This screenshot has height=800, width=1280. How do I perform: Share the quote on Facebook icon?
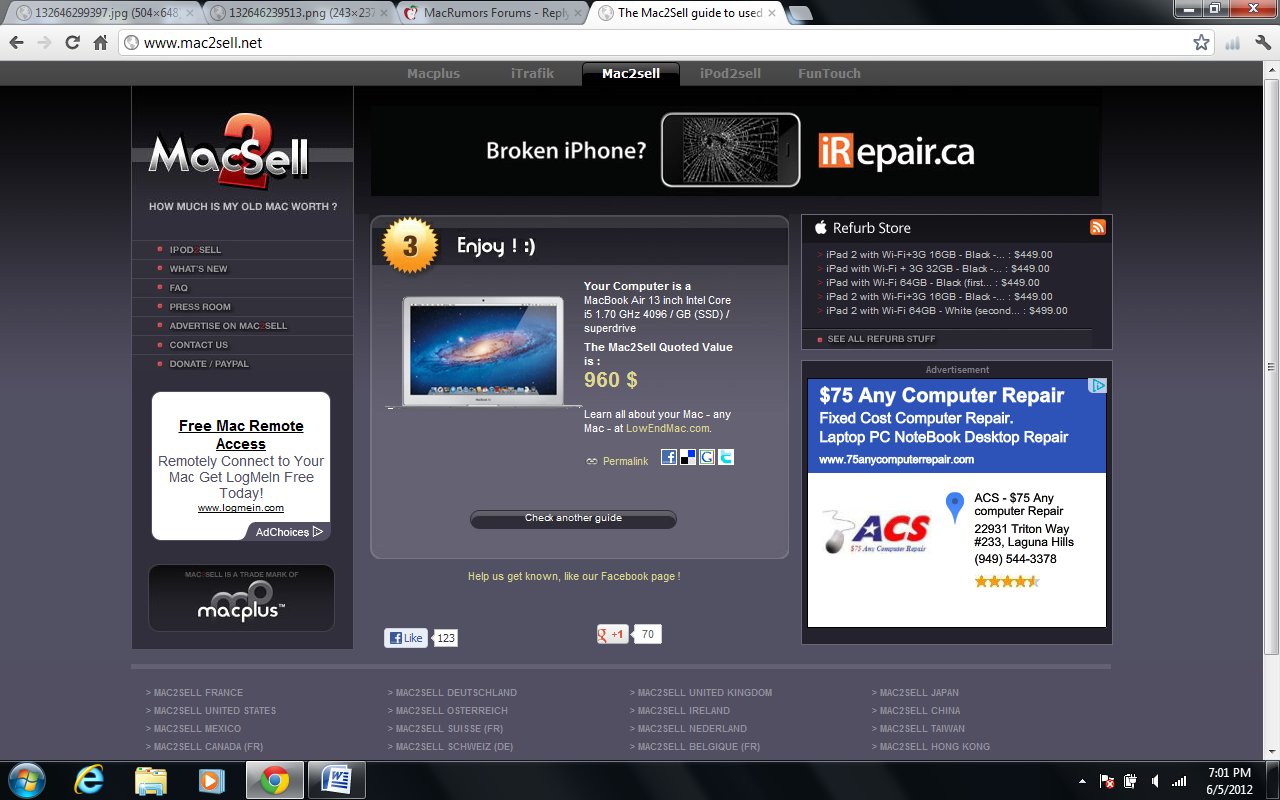[669, 457]
